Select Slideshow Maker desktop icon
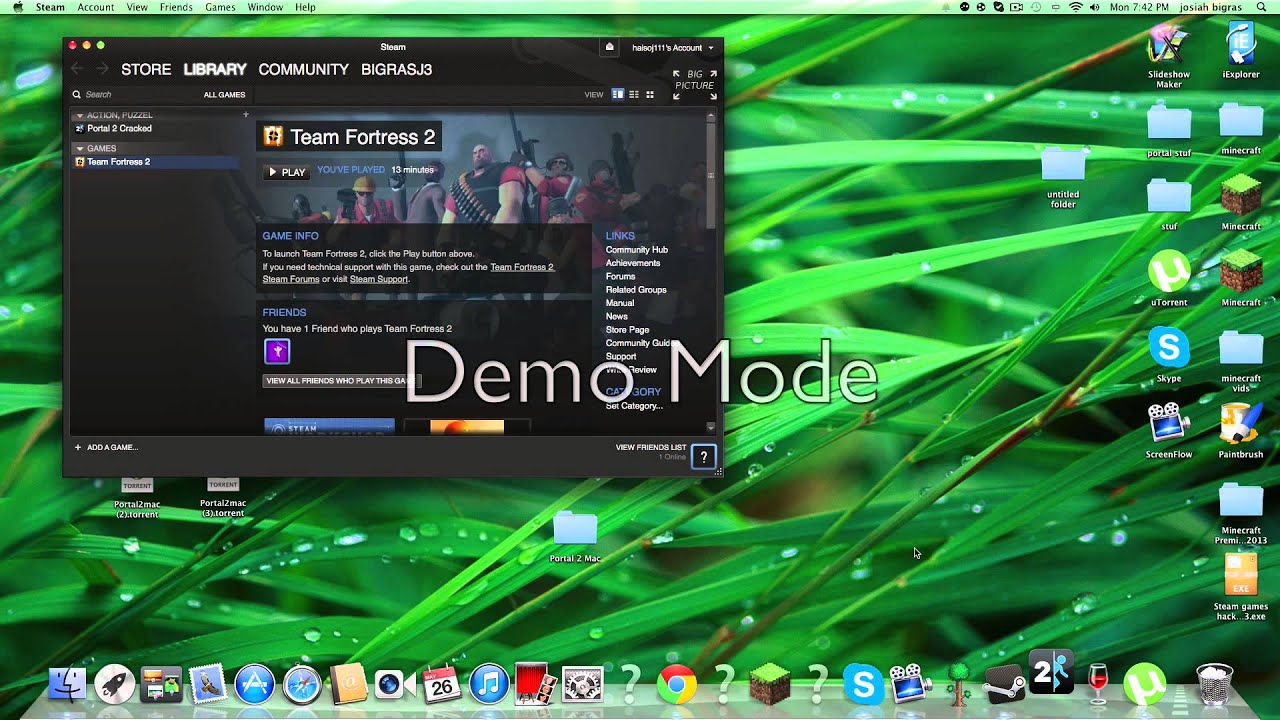The image size is (1280, 720). (x=1169, y=55)
